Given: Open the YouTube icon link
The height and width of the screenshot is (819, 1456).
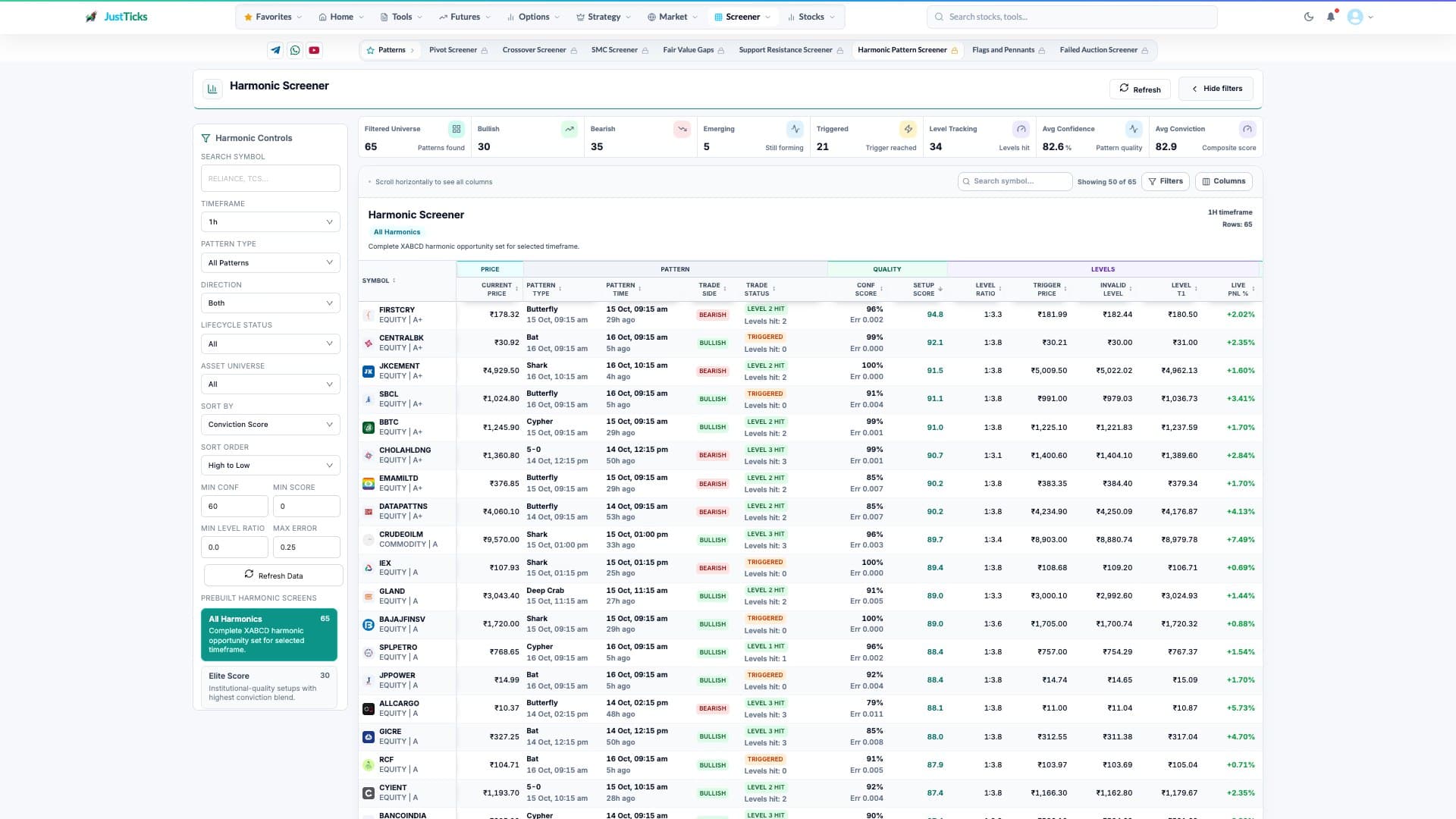Looking at the screenshot, I should coord(314,50).
